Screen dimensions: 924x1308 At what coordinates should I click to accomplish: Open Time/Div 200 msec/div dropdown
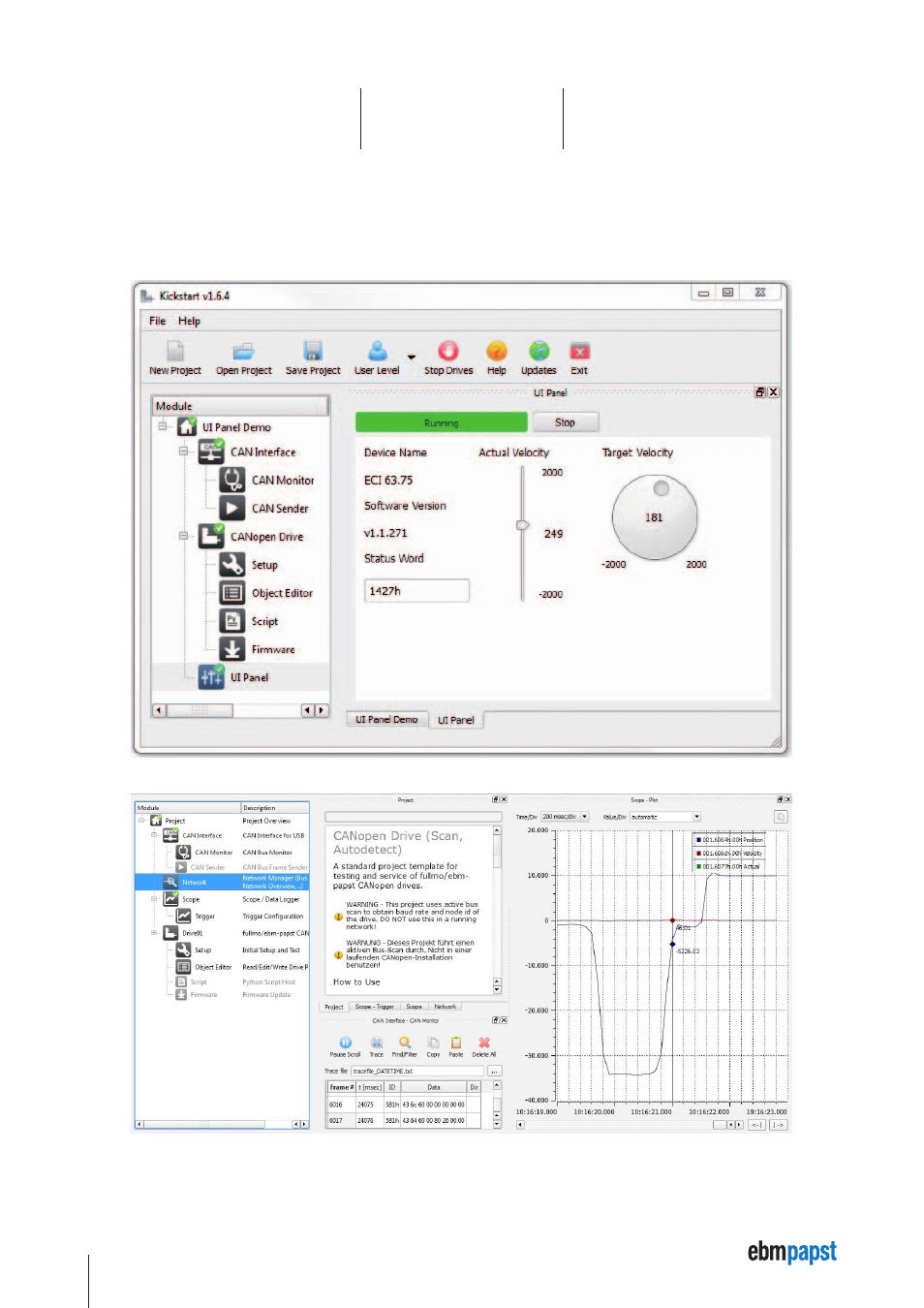[584, 817]
